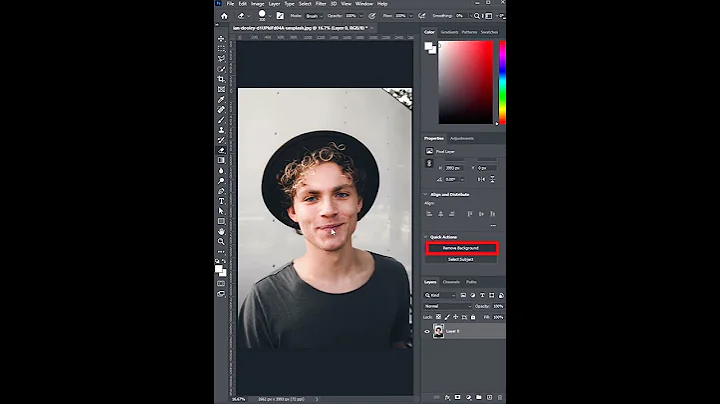This screenshot has width=720, height=404.
Task: Toggle airbrush build-up icon
Action: pos(422,16)
